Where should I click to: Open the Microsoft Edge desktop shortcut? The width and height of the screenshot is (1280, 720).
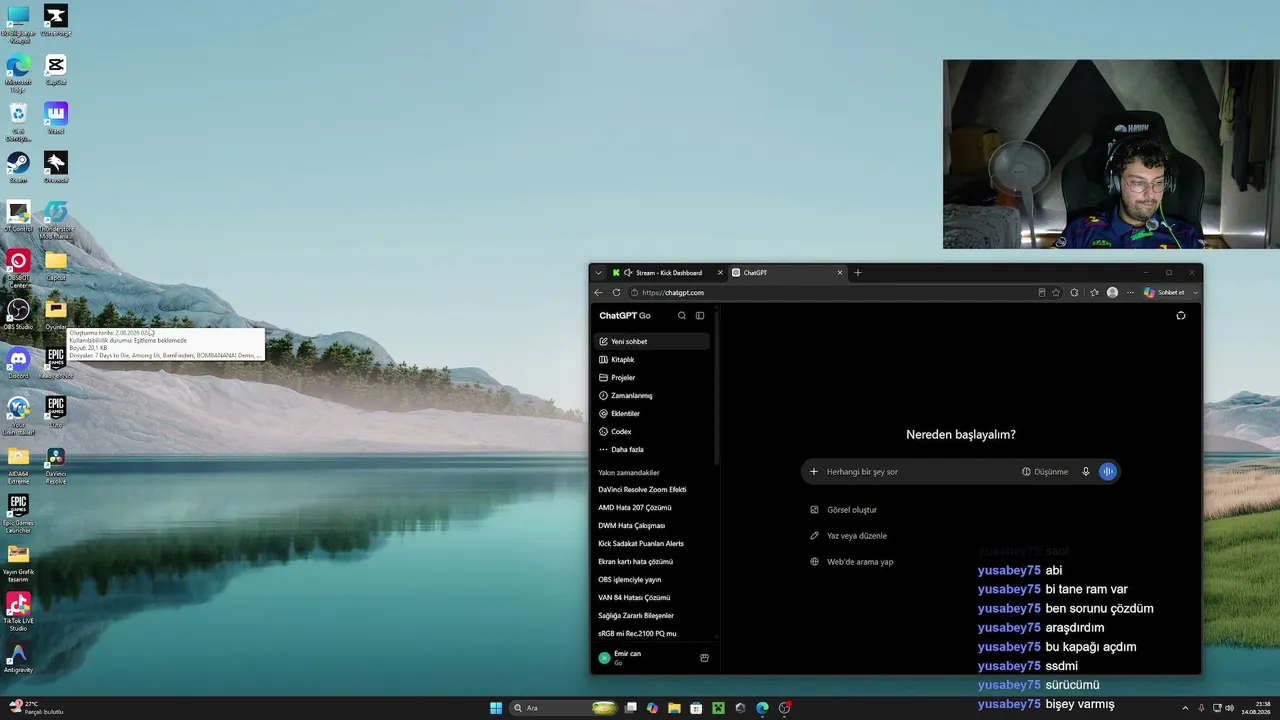[x=18, y=72]
